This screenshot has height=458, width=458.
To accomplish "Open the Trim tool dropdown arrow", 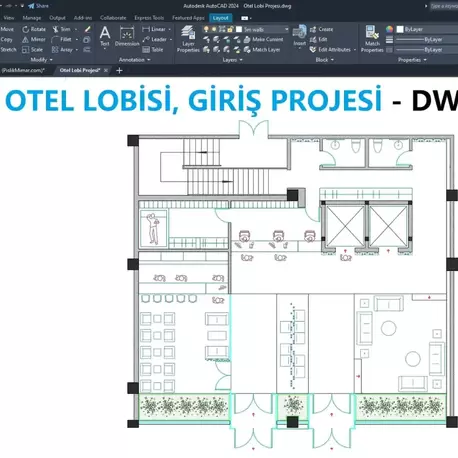I will pyautogui.click(x=76, y=29).
